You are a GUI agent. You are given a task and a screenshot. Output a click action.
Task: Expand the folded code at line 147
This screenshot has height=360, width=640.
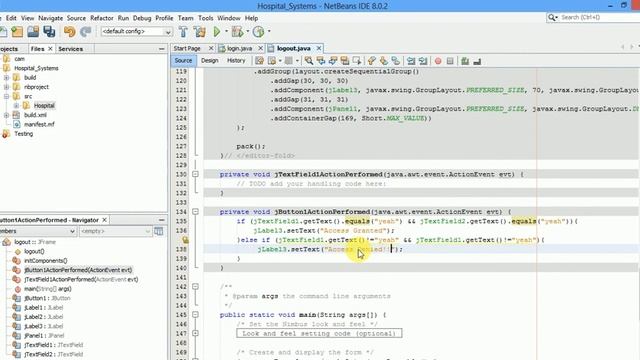click(195, 333)
